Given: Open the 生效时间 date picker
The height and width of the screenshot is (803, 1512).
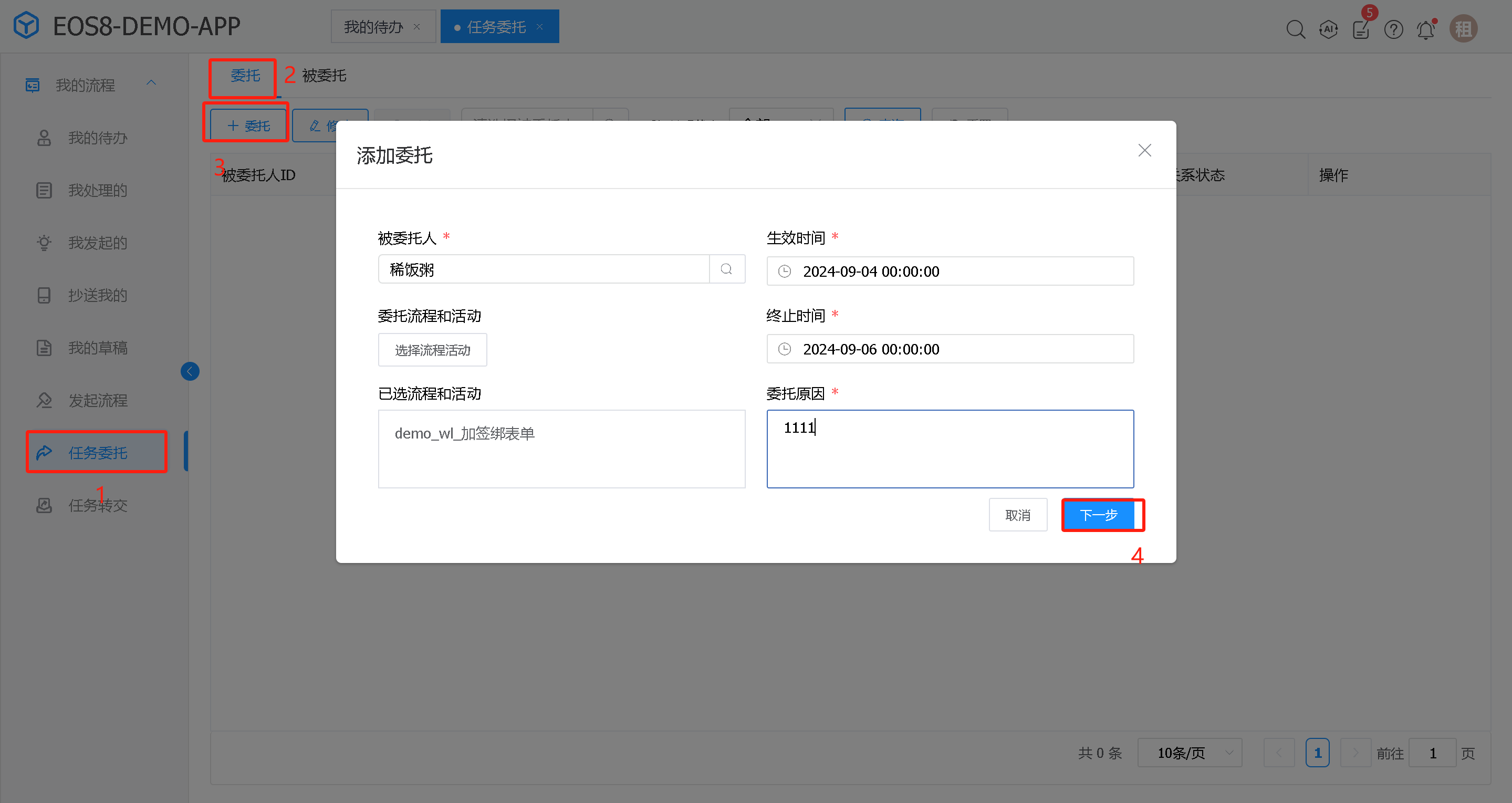Looking at the screenshot, I should pos(950,271).
